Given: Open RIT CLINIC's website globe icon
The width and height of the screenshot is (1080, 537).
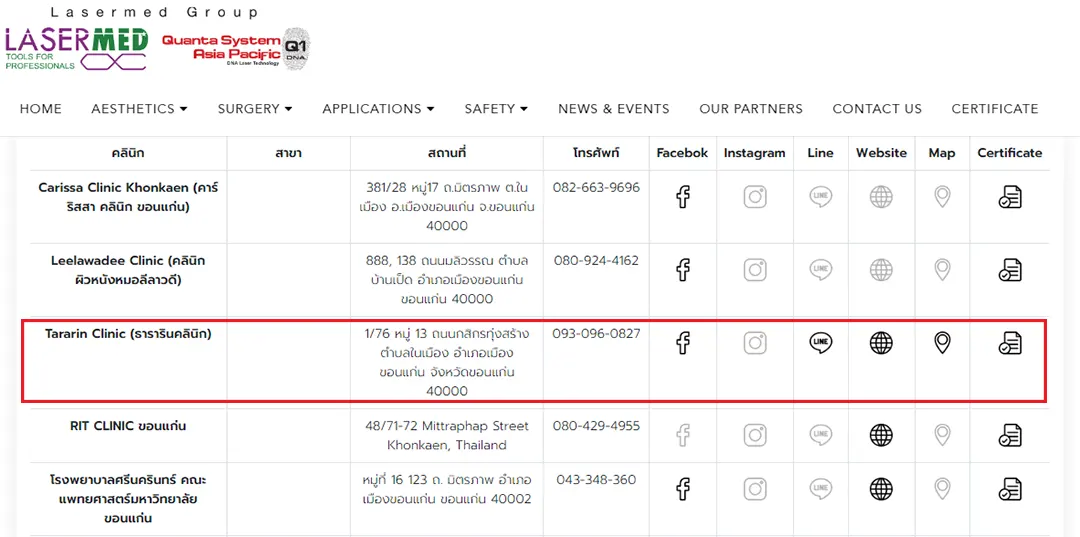Looking at the screenshot, I should (881, 435).
